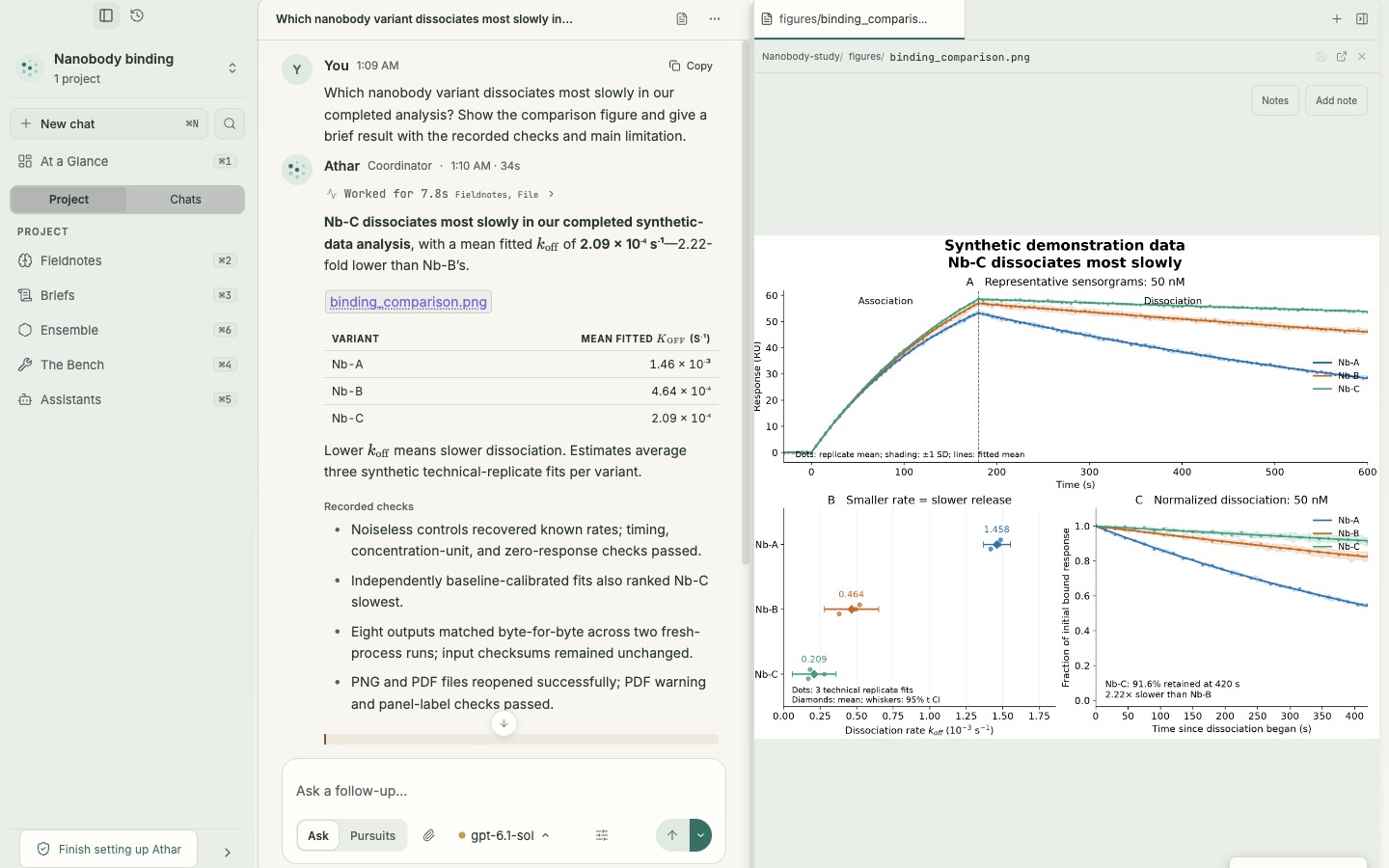The width and height of the screenshot is (1389, 868).
Task: Open At a Glance view
Action: (127, 161)
